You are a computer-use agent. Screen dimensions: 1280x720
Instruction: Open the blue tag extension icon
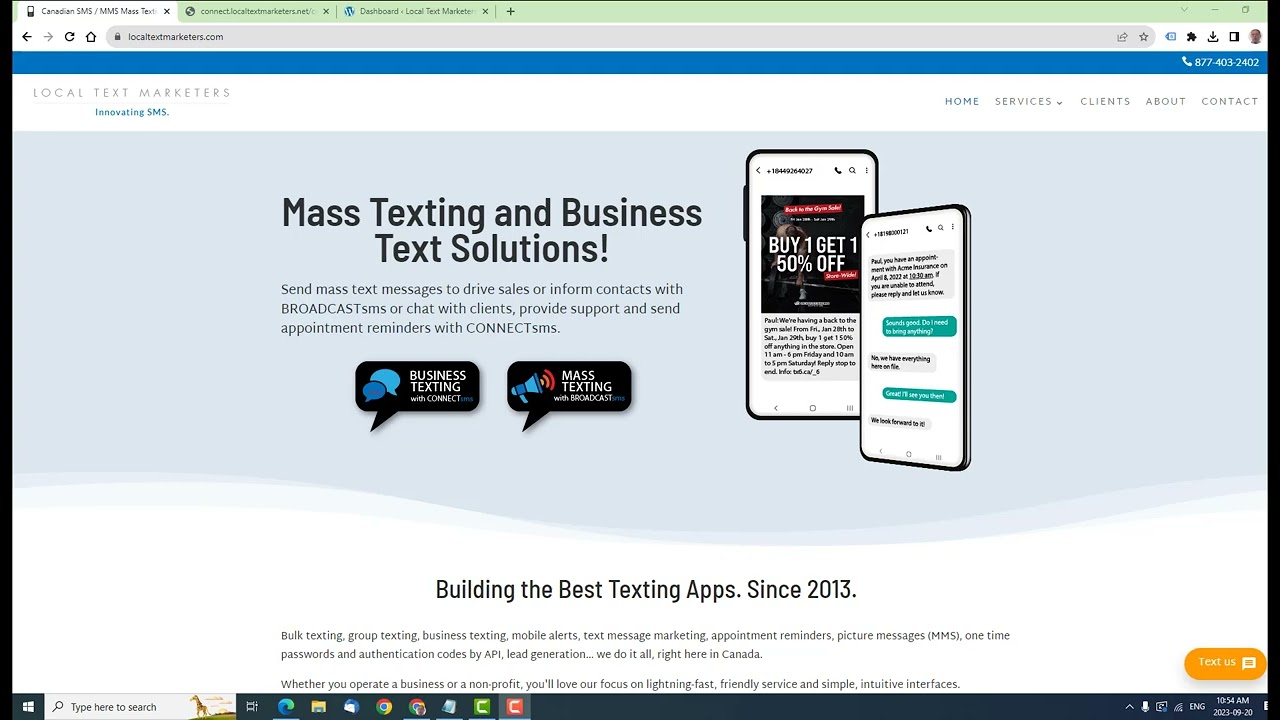(1171, 37)
